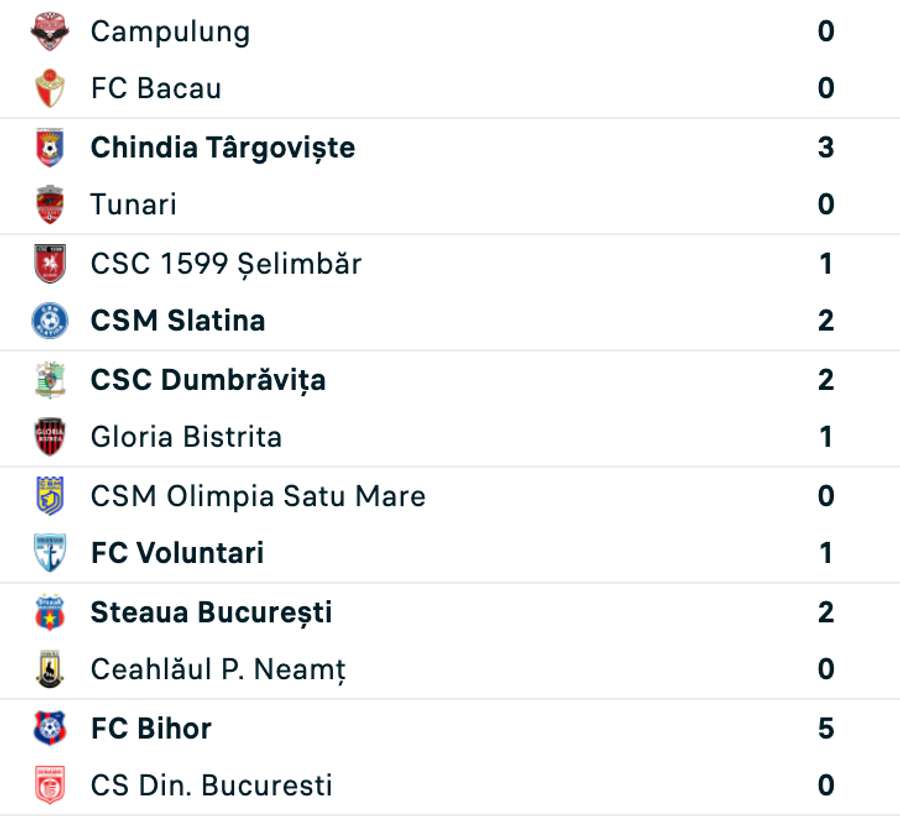Click the CSC 1599 Șelimbăr crest
The width and height of the screenshot is (900, 816).
click(x=50, y=263)
